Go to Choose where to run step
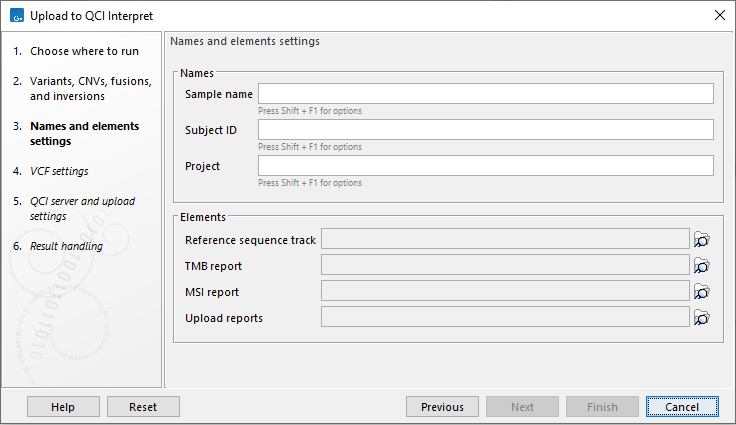Screen dimensions: 736x425 pyautogui.click(x=84, y=51)
